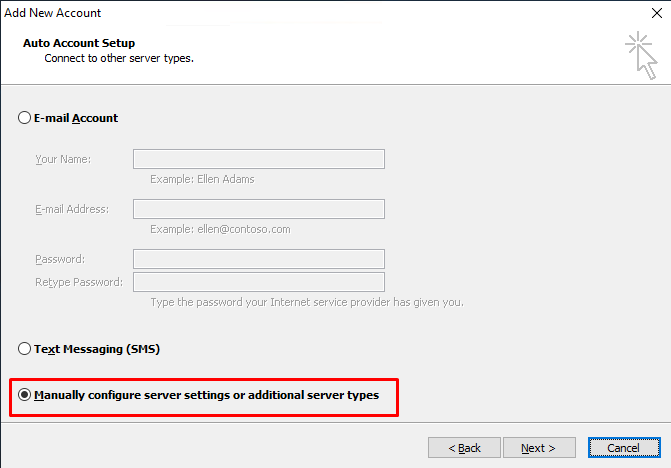
Task: Click the "Retype Password:" label
Action: [79, 282]
